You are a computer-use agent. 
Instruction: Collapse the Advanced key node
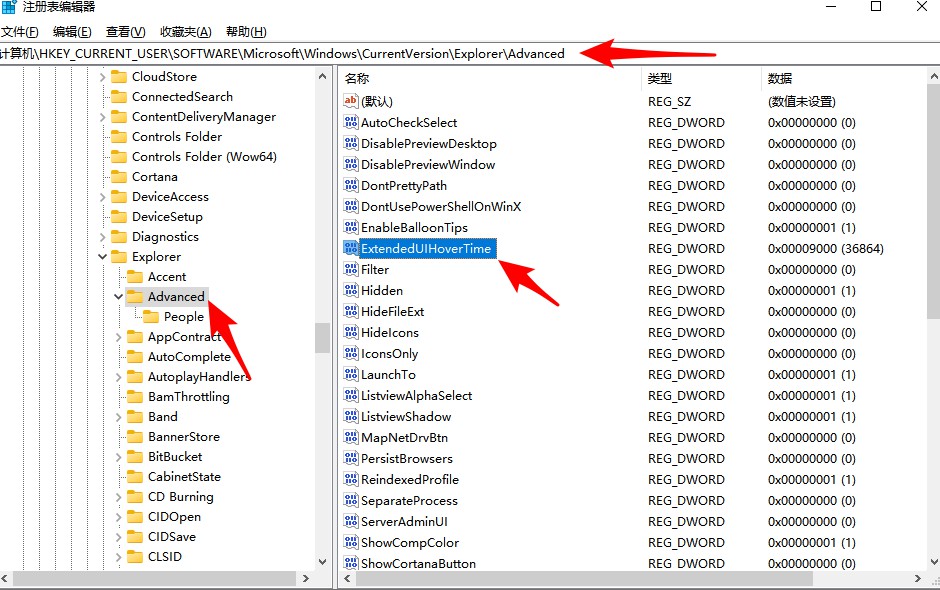[119, 297]
